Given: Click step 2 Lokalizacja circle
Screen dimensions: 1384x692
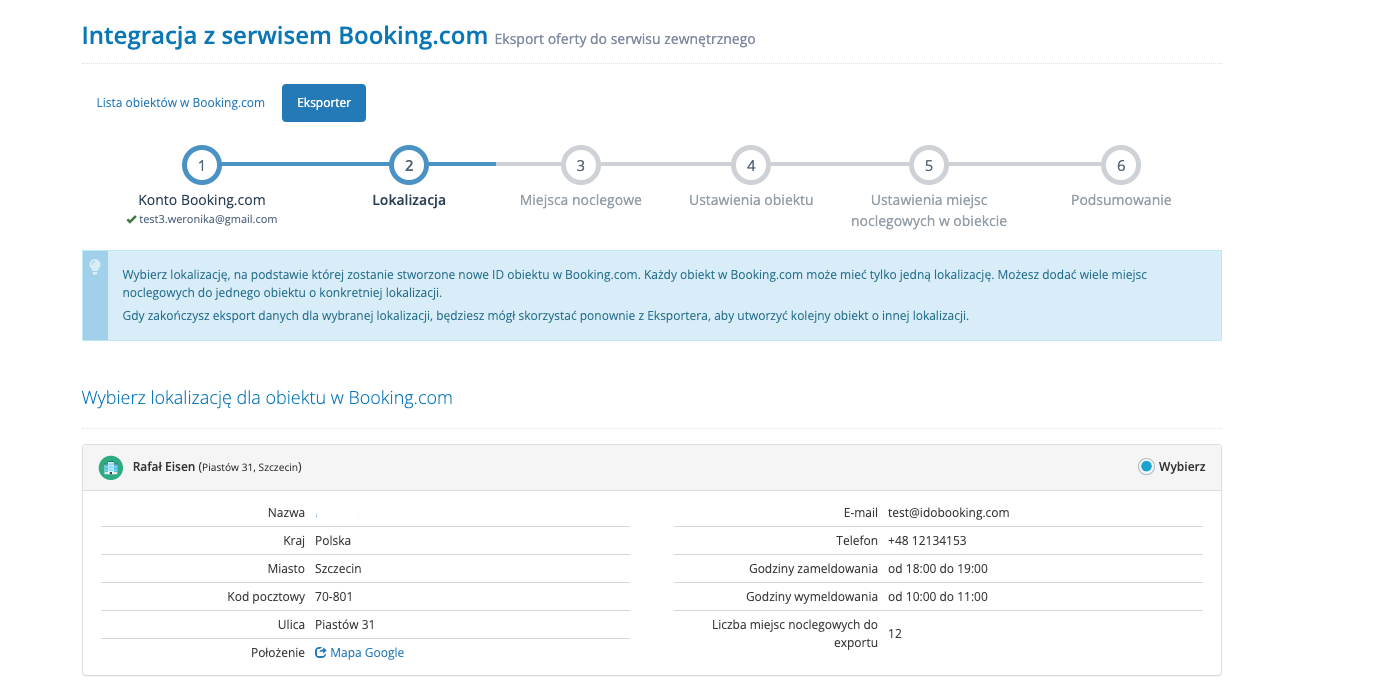Looking at the screenshot, I should point(409,166).
